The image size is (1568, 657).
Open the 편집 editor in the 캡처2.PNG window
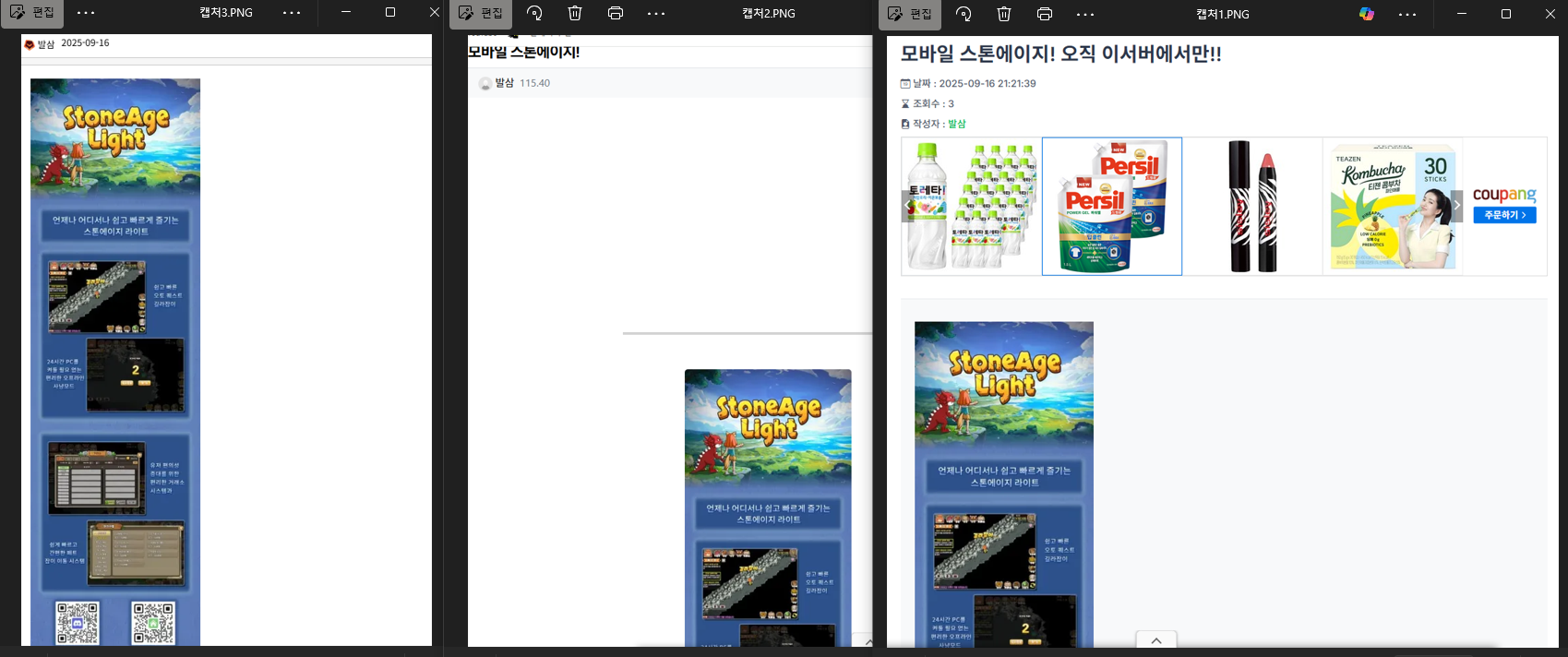(x=481, y=13)
